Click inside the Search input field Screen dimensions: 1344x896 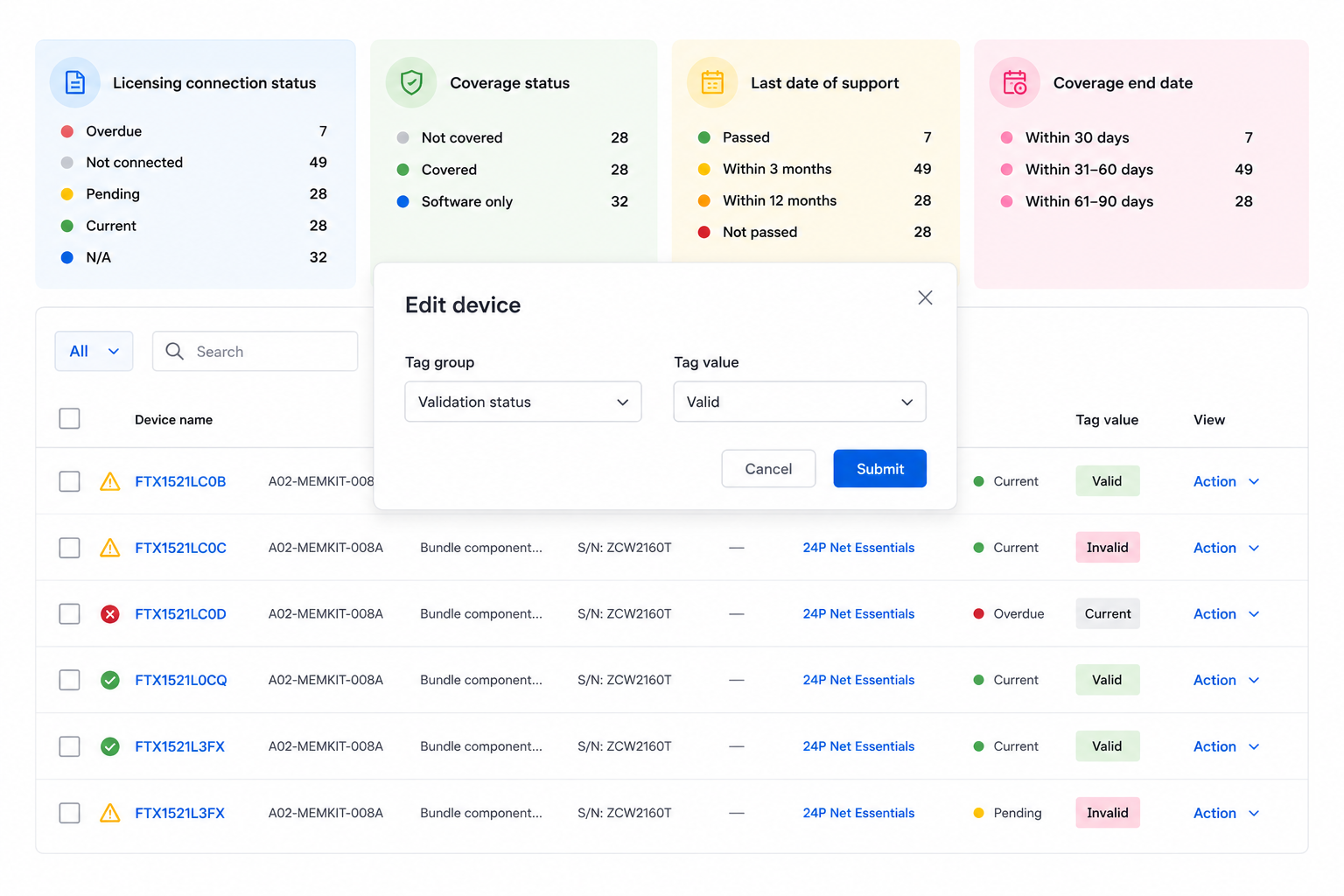255,351
